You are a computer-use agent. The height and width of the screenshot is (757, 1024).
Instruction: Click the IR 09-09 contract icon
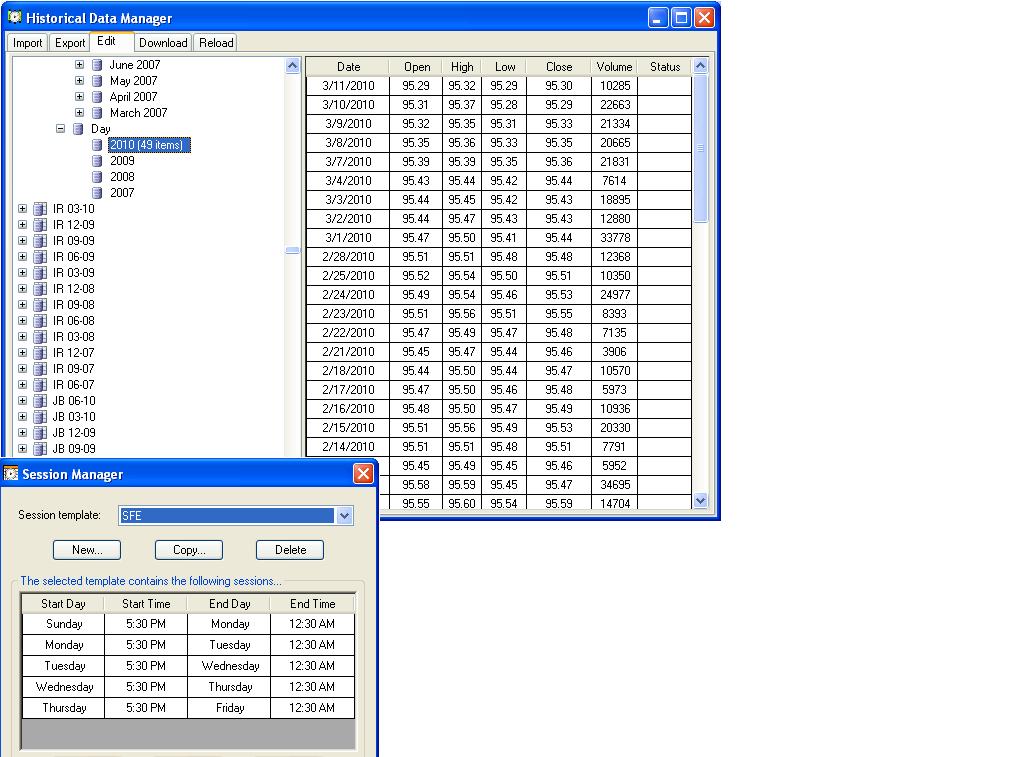[40, 241]
